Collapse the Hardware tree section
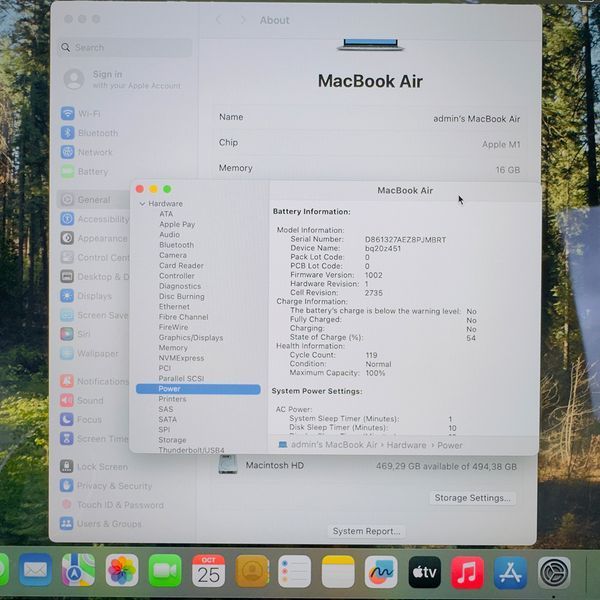 [x=142, y=204]
